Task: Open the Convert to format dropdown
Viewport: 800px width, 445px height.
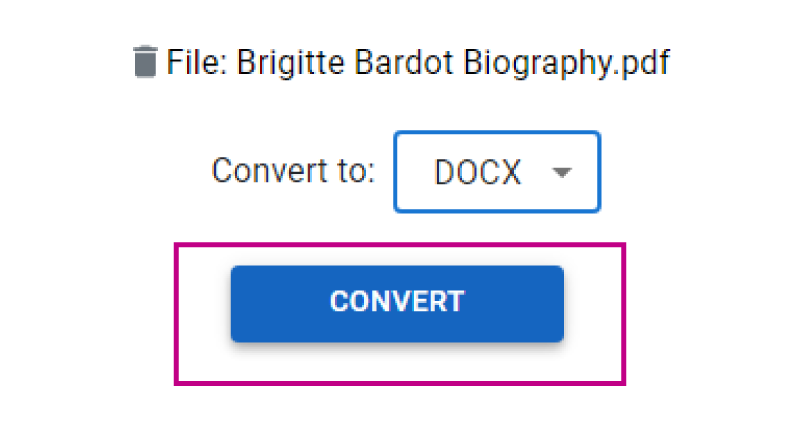Action: click(497, 172)
